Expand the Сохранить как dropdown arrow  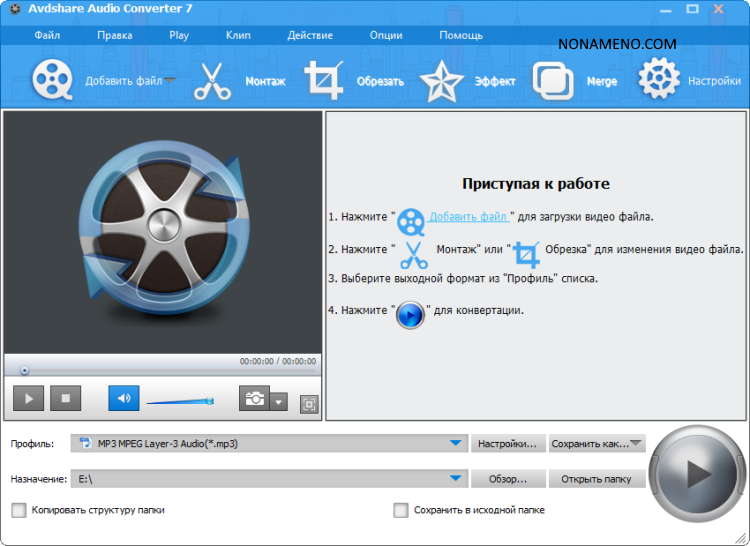tap(636, 443)
